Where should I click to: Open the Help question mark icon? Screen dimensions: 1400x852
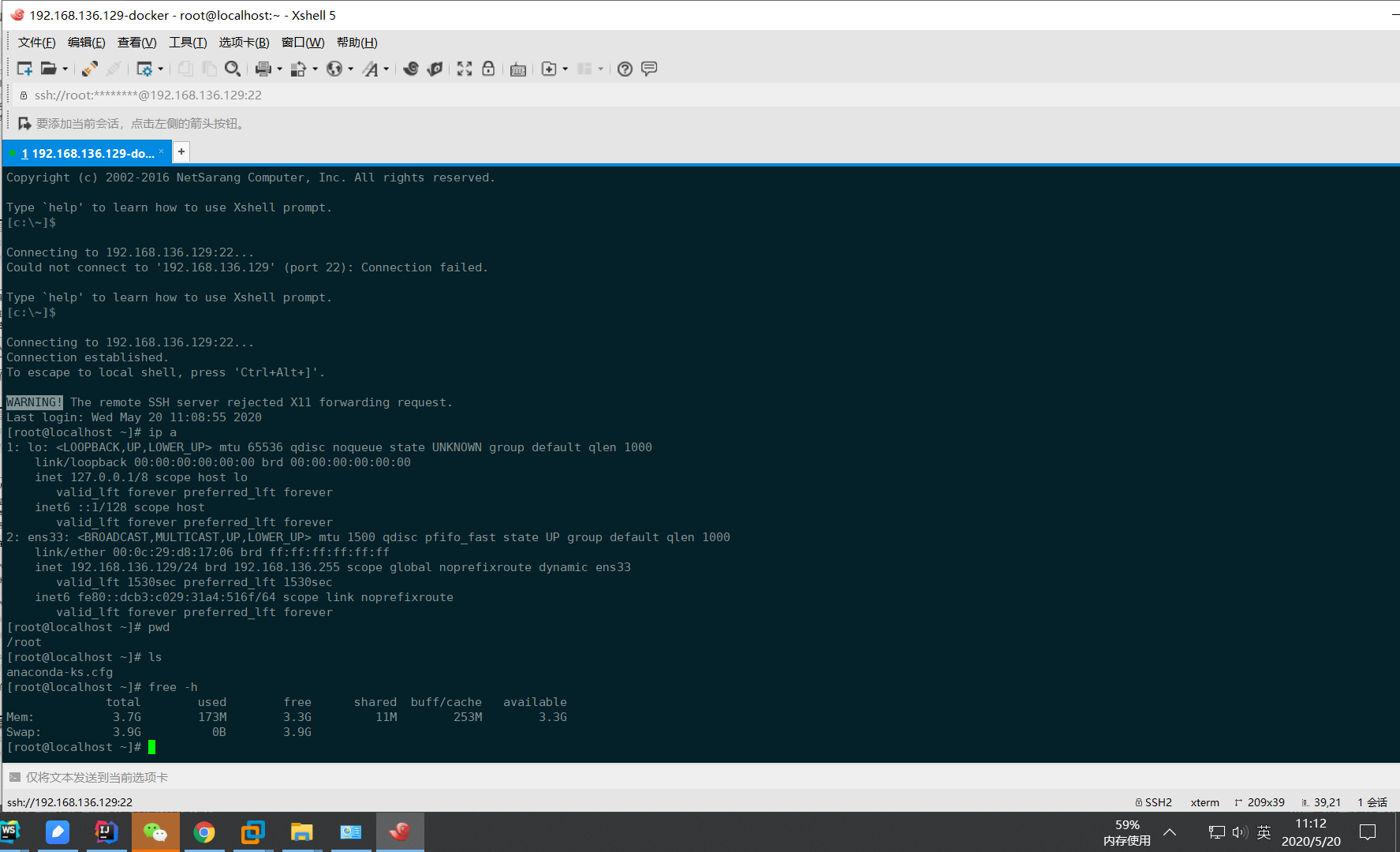[x=625, y=69]
